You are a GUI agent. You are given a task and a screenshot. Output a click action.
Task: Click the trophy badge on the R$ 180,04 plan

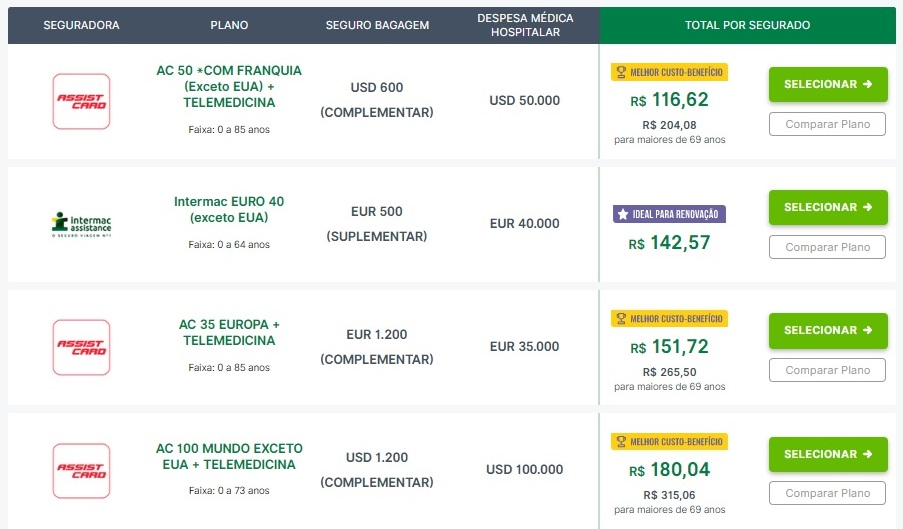(x=669, y=441)
